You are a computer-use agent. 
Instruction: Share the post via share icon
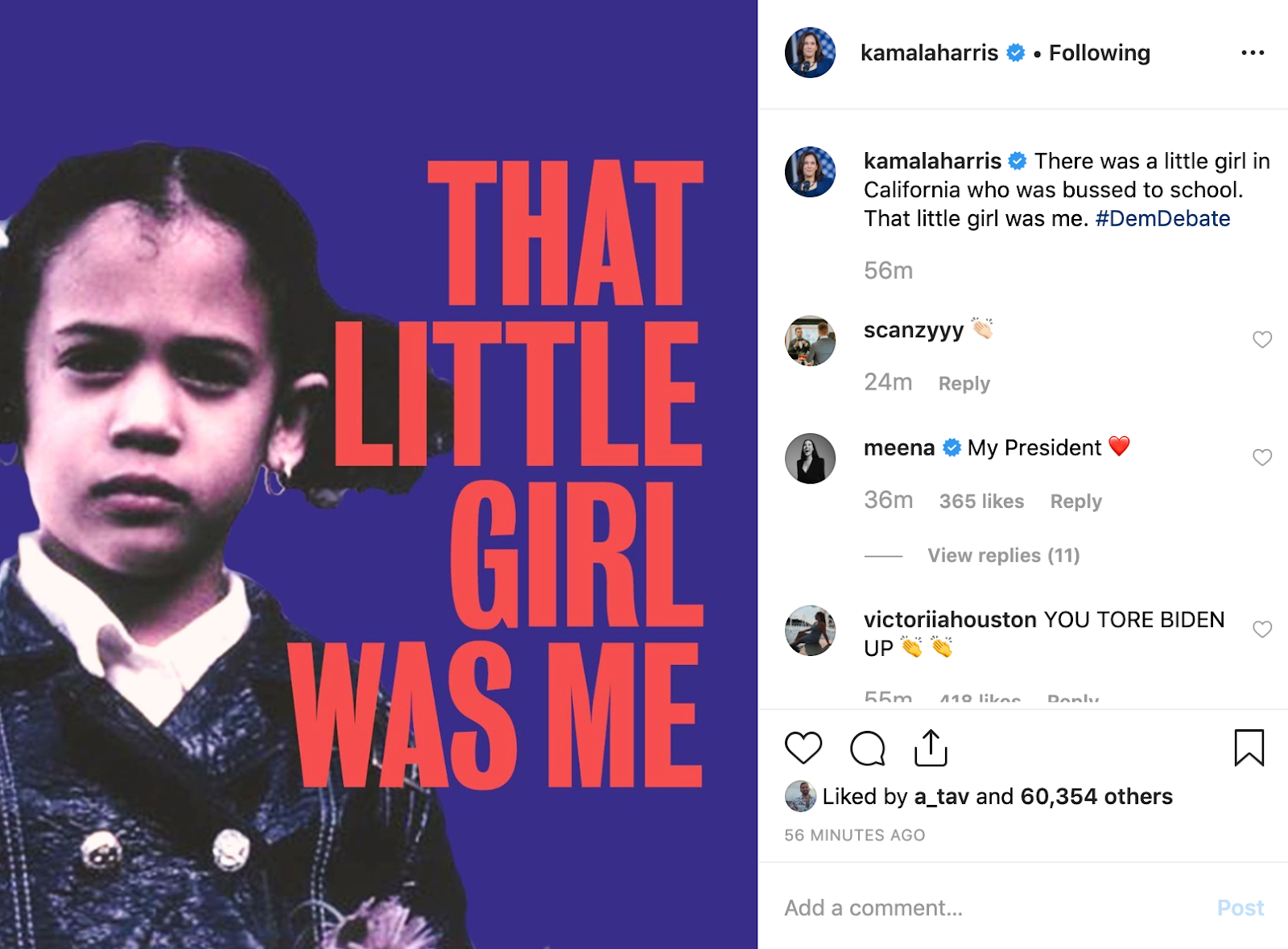(931, 748)
